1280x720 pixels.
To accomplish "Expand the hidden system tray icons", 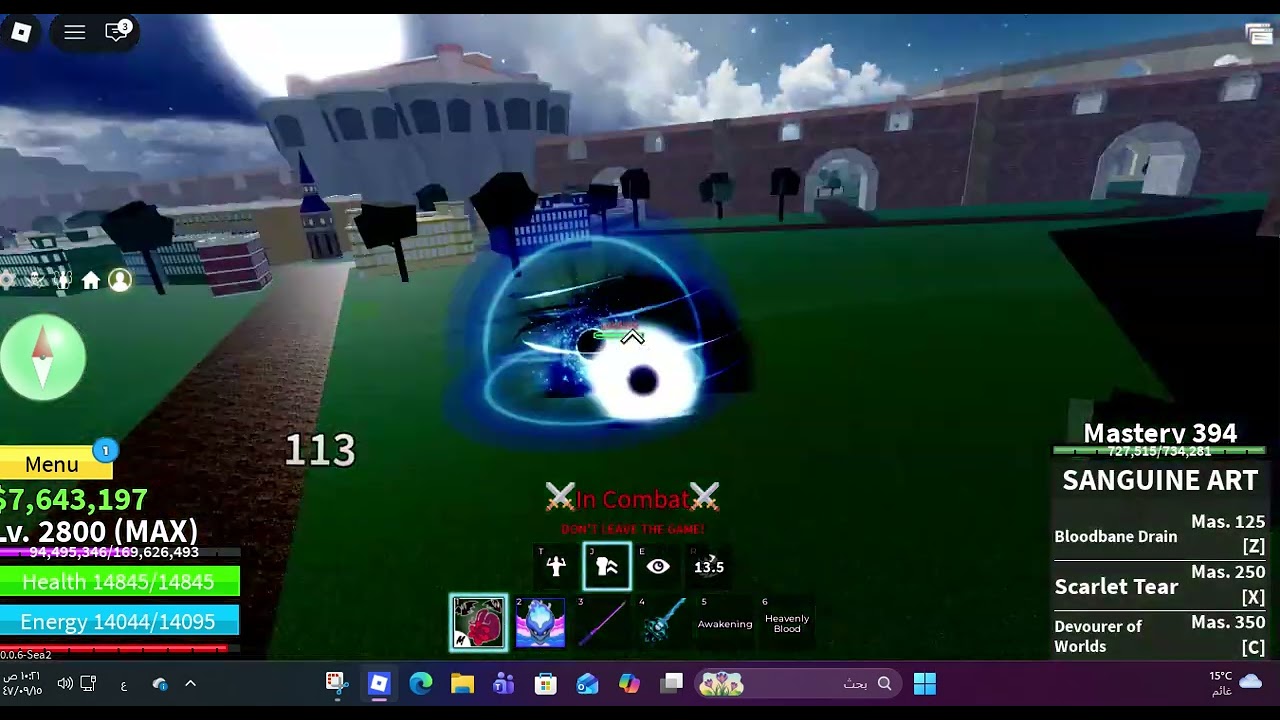I will (x=190, y=684).
